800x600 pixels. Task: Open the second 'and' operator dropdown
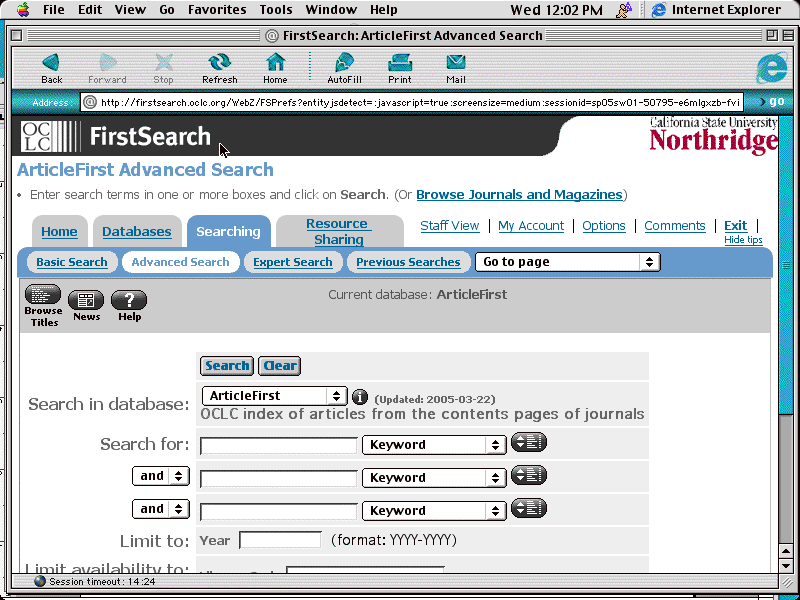coord(161,509)
